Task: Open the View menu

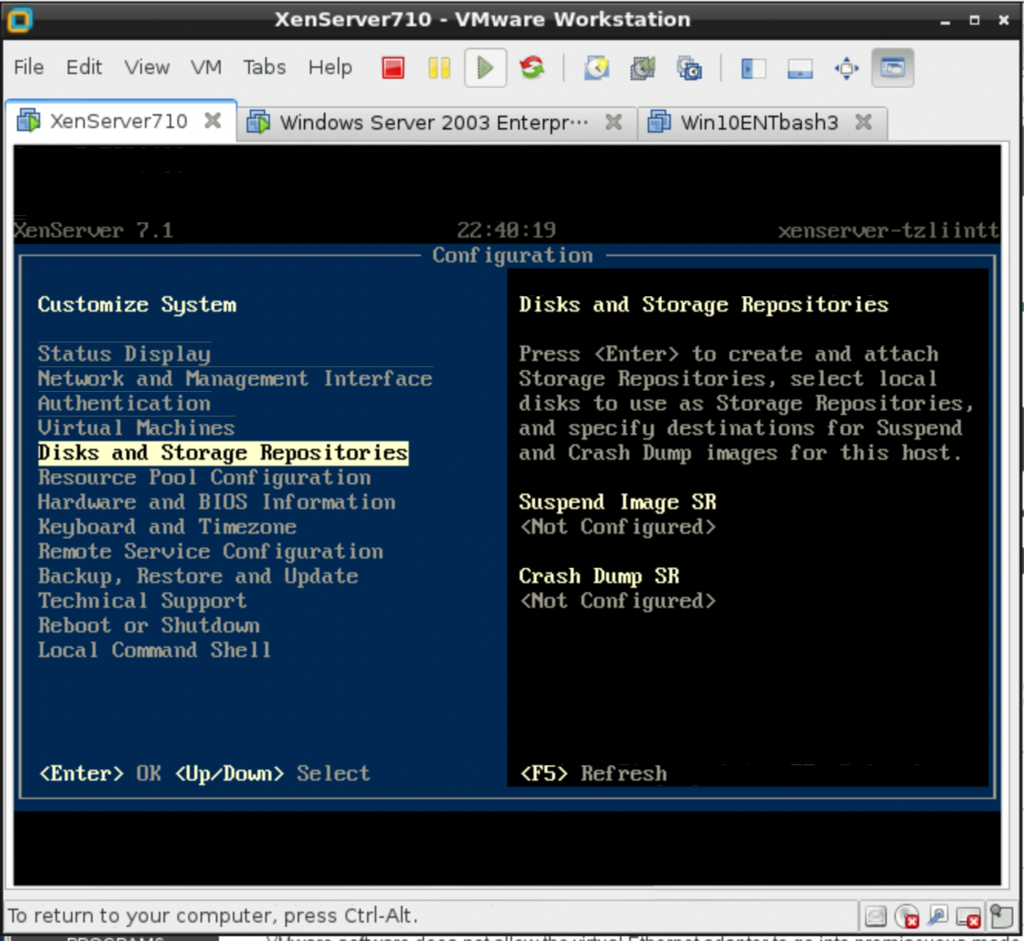Action: coord(147,67)
